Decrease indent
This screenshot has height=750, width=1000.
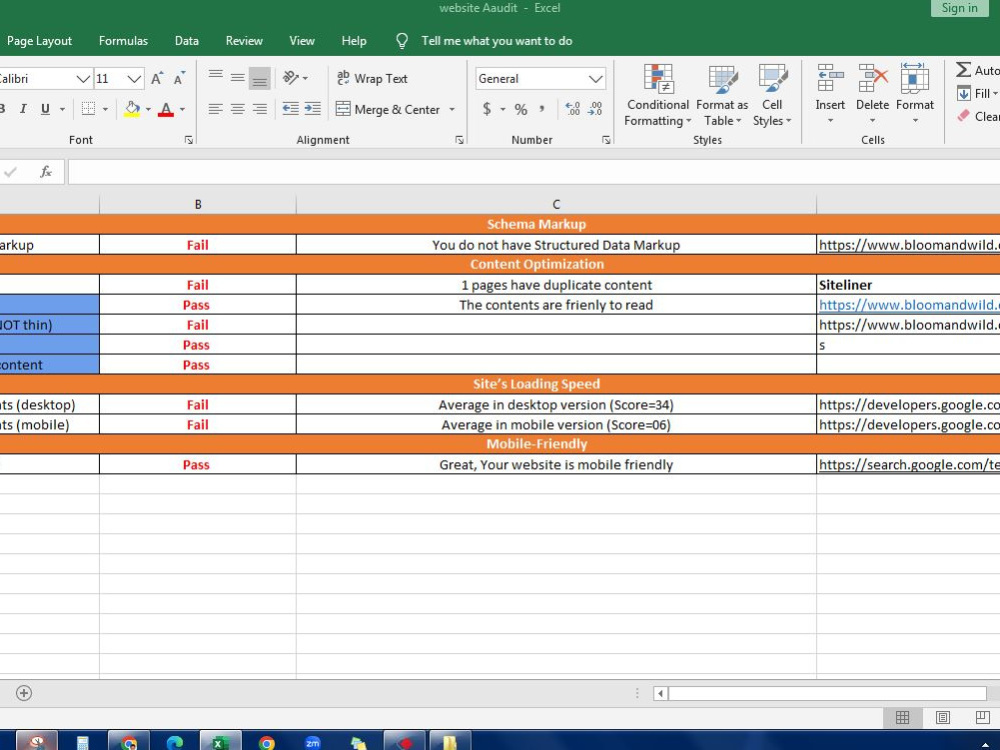click(290, 109)
